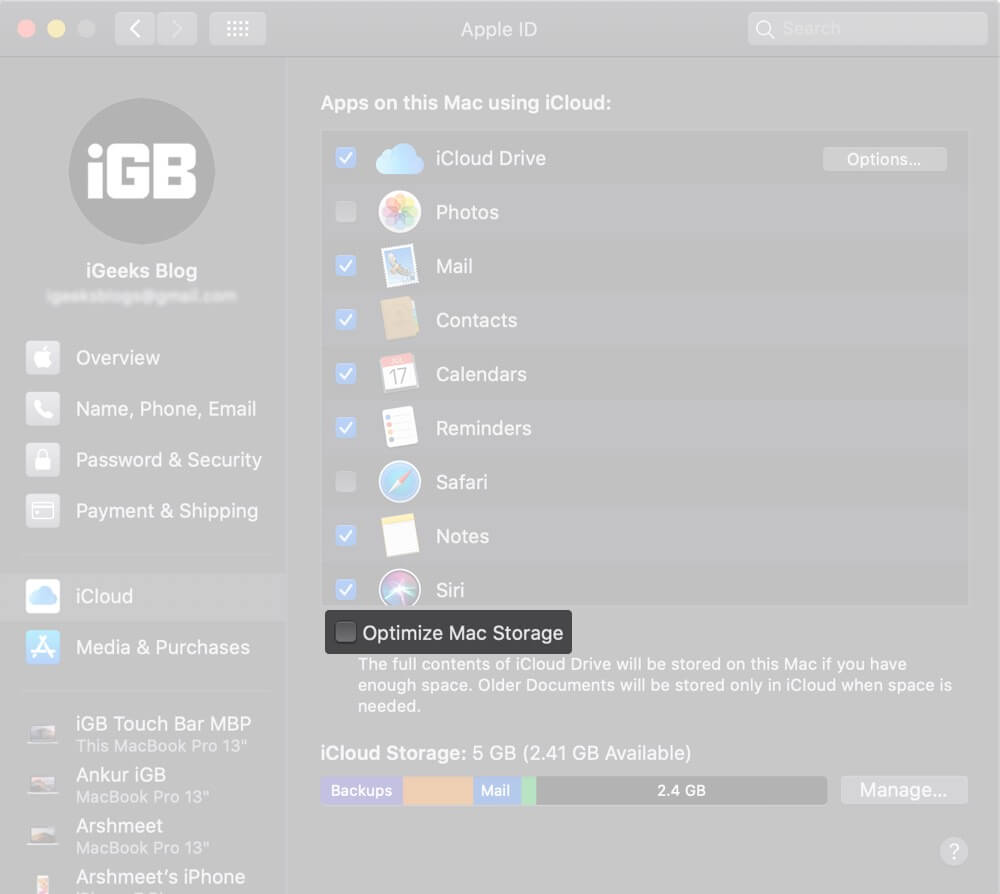Click the Reminders list icon
The width and height of the screenshot is (1000, 894).
point(399,427)
